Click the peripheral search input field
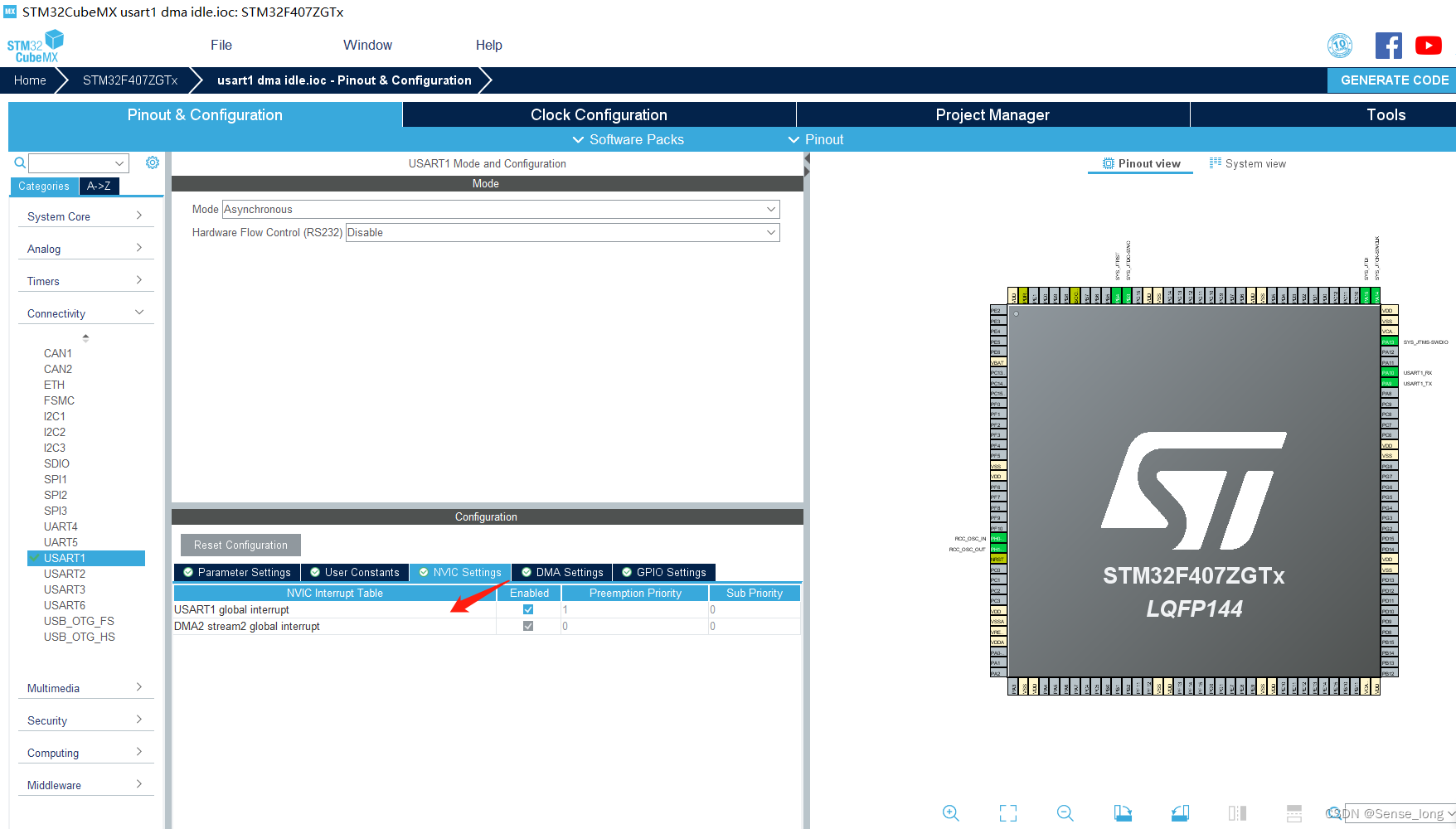The height and width of the screenshot is (829, 1456). click(70, 163)
